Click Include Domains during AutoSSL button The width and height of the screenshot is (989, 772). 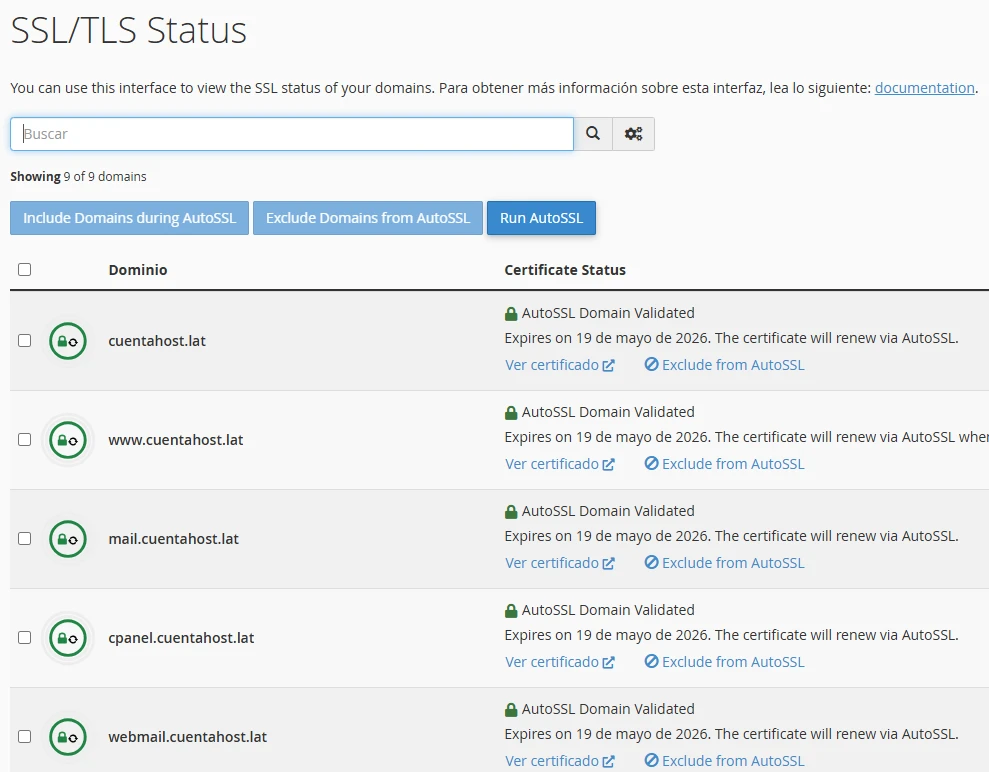[129, 218]
